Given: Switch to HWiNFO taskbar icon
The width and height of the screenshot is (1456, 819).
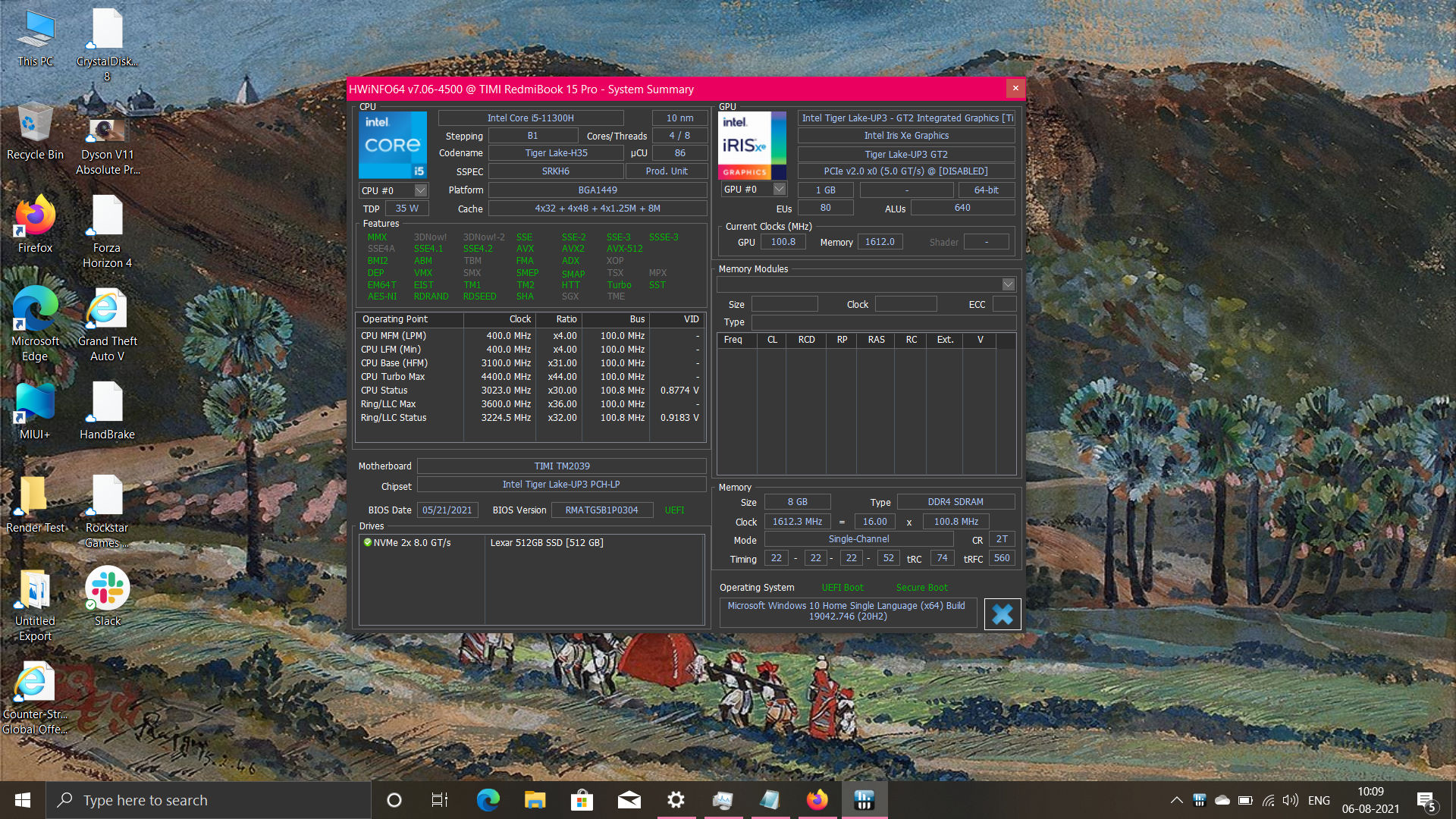Looking at the screenshot, I should pyautogui.click(x=864, y=800).
